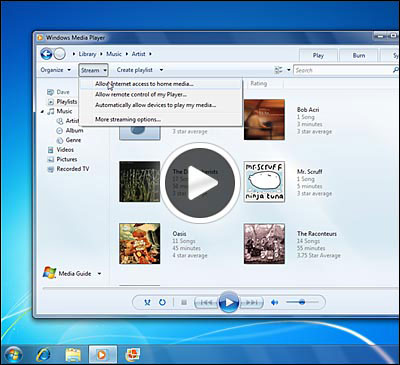Click the Stop playback button
400x365 pixels.
(184, 303)
